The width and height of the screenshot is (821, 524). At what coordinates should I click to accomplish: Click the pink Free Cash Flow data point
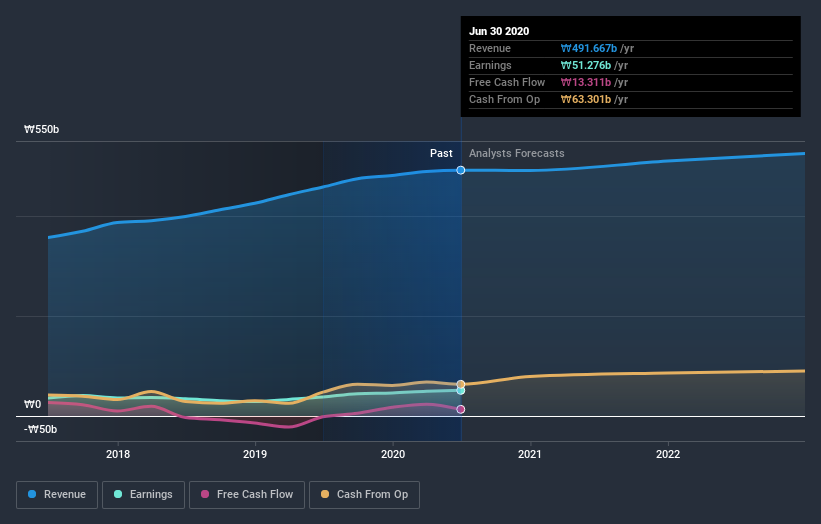click(461, 409)
